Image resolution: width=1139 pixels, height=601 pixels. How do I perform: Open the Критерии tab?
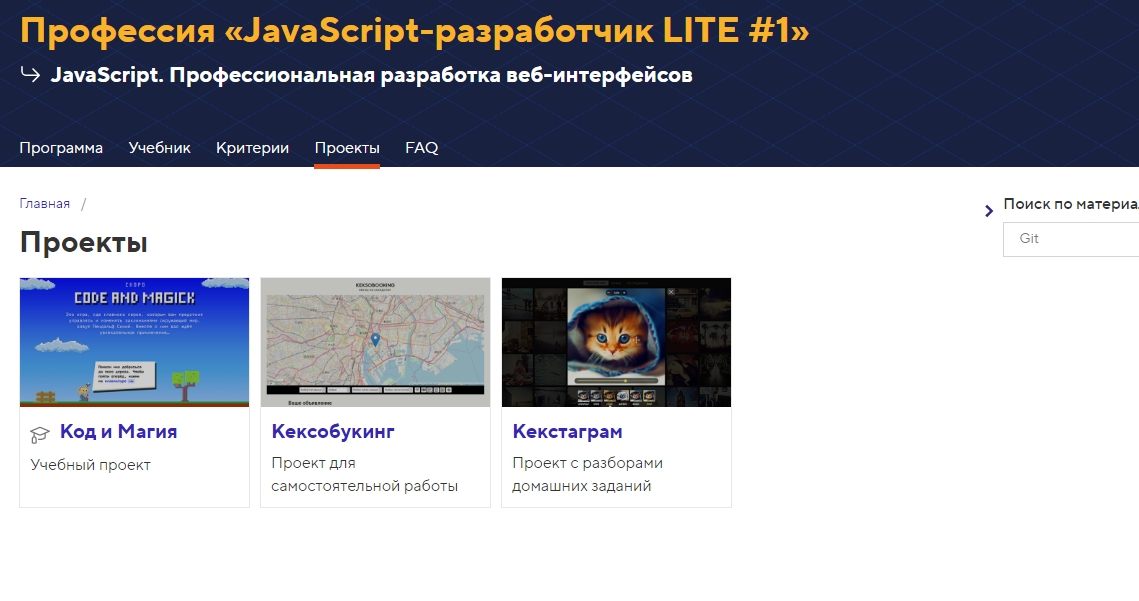pyautogui.click(x=252, y=148)
